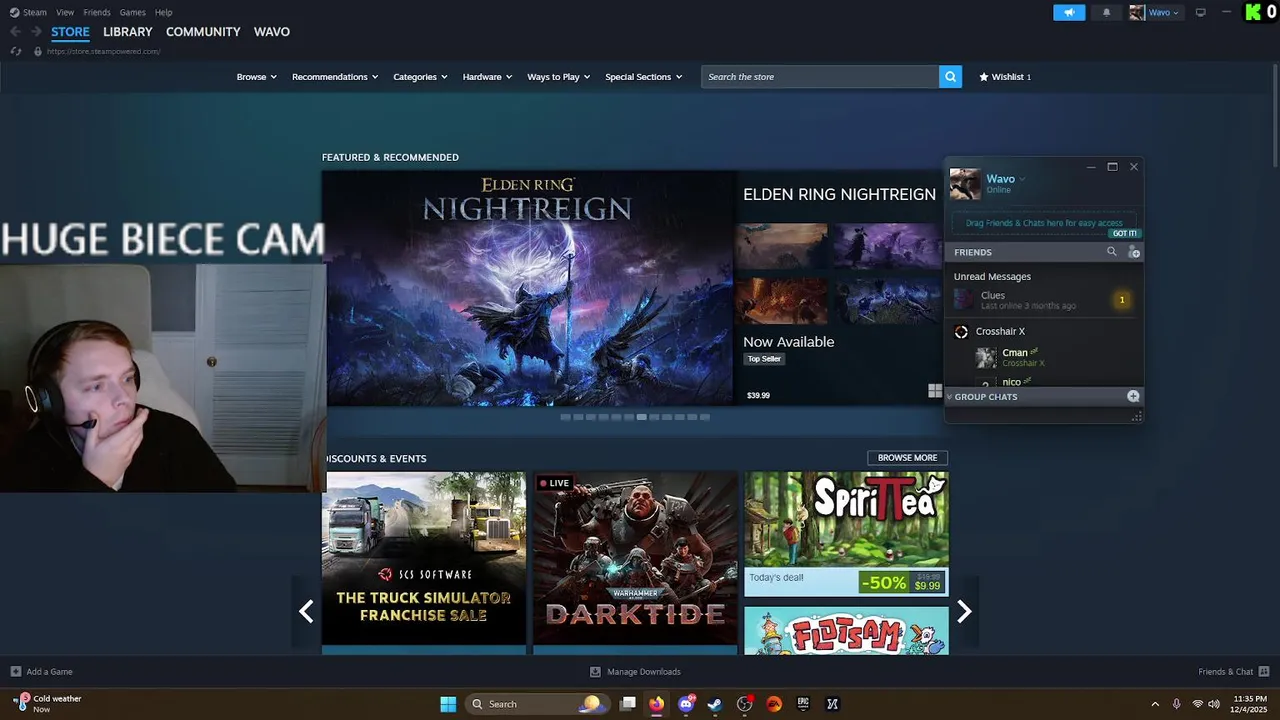Click the Wishlist star link
Screen dimensions: 1280x720
1005,76
